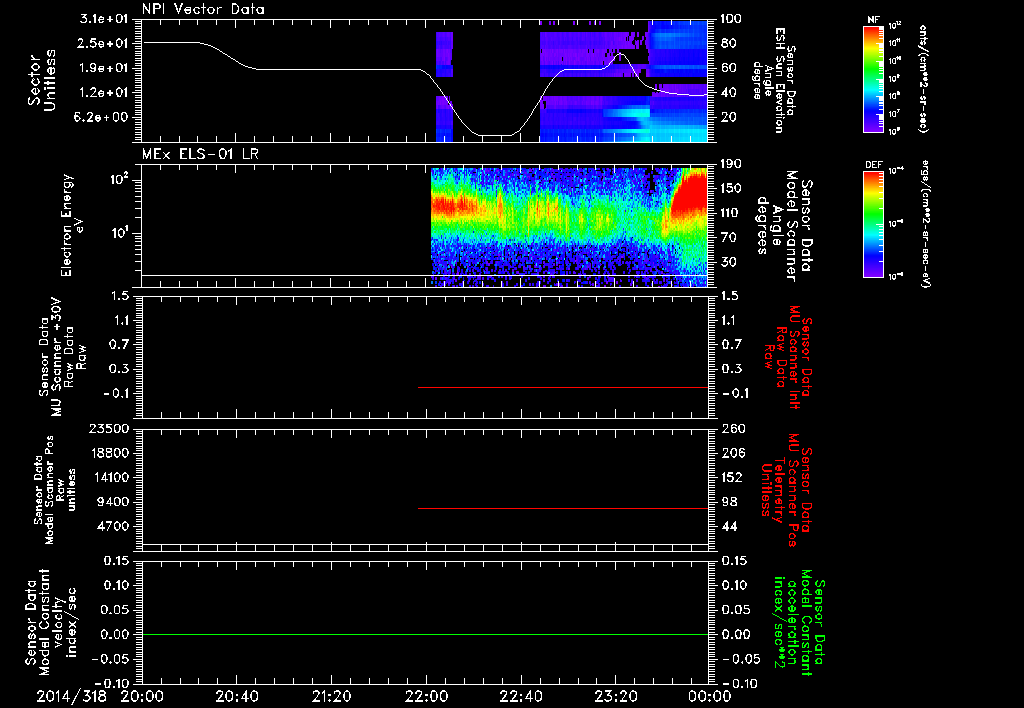
Task: Click the '260' telemetry tick label
Action: click(x=733, y=428)
